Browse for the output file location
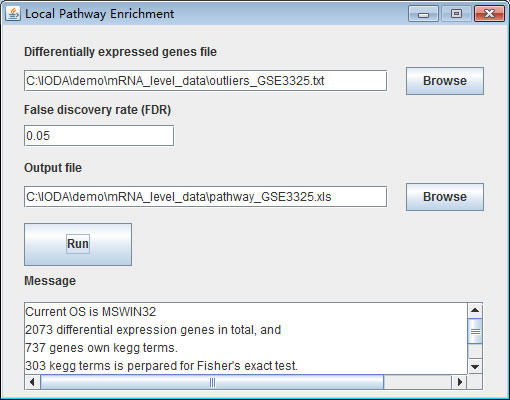Image resolution: width=510 pixels, height=400 pixels. (x=445, y=197)
